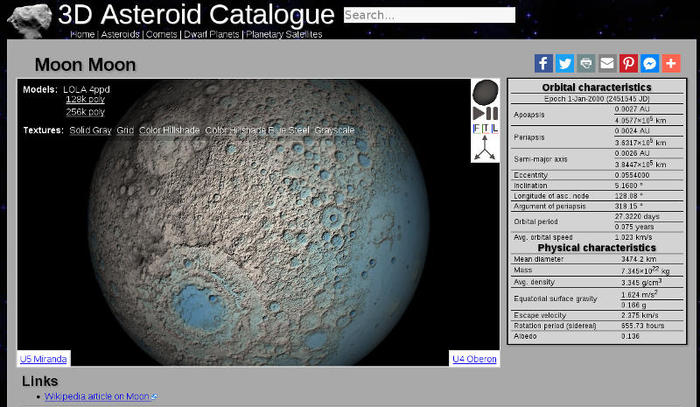The width and height of the screenshot is (700, 407).
Task: Click the print icon
Action: click(x=586, y=63)
